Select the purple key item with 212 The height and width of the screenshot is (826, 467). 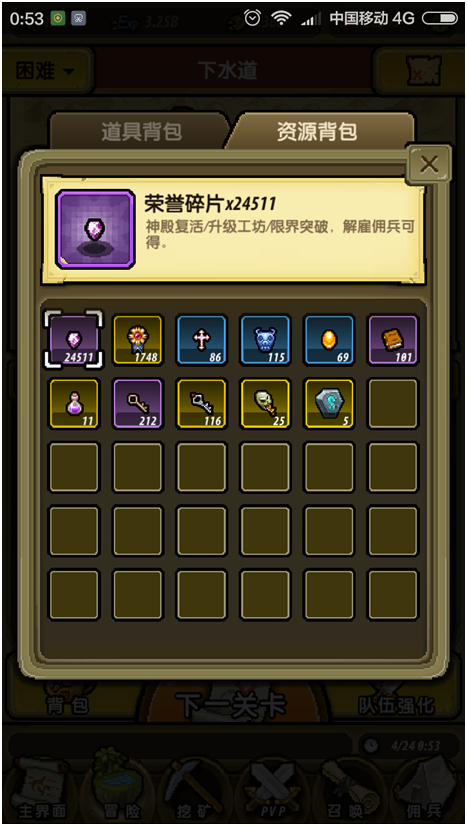click(138, 404)
